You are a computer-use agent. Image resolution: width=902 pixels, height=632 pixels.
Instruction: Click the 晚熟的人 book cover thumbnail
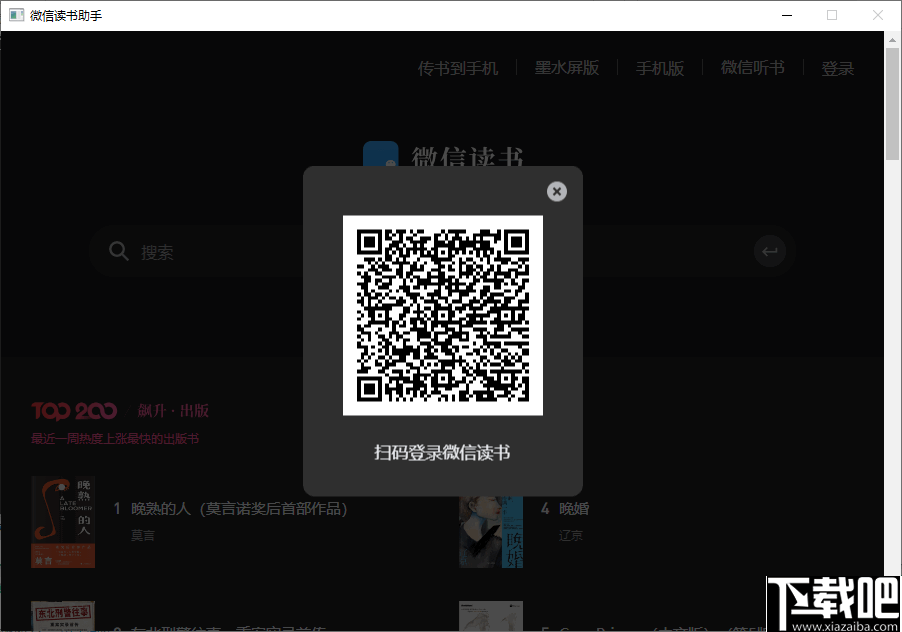tap(63, 521)
